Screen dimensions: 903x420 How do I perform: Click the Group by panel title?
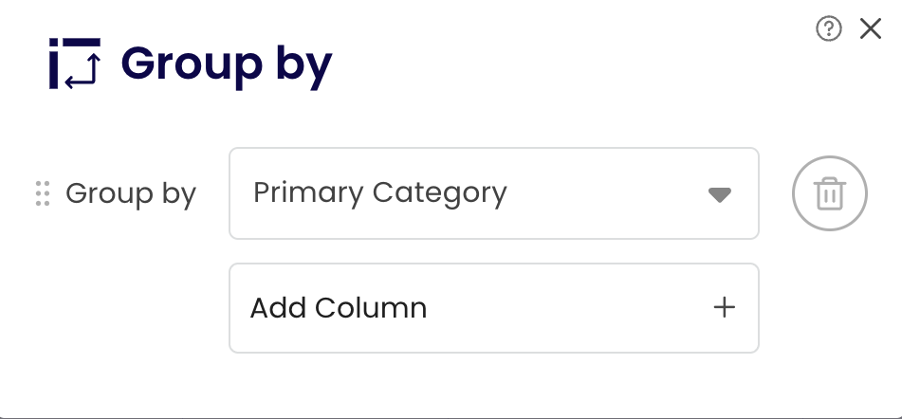pyautogui.click(x=226, y=64)
